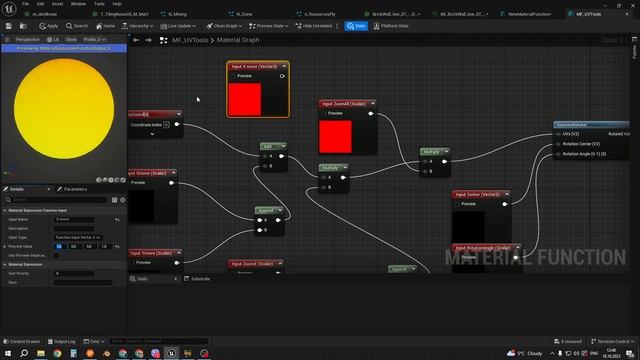Open the Asset menu
This screenshot has width=640, height=360.
point(58,4)
